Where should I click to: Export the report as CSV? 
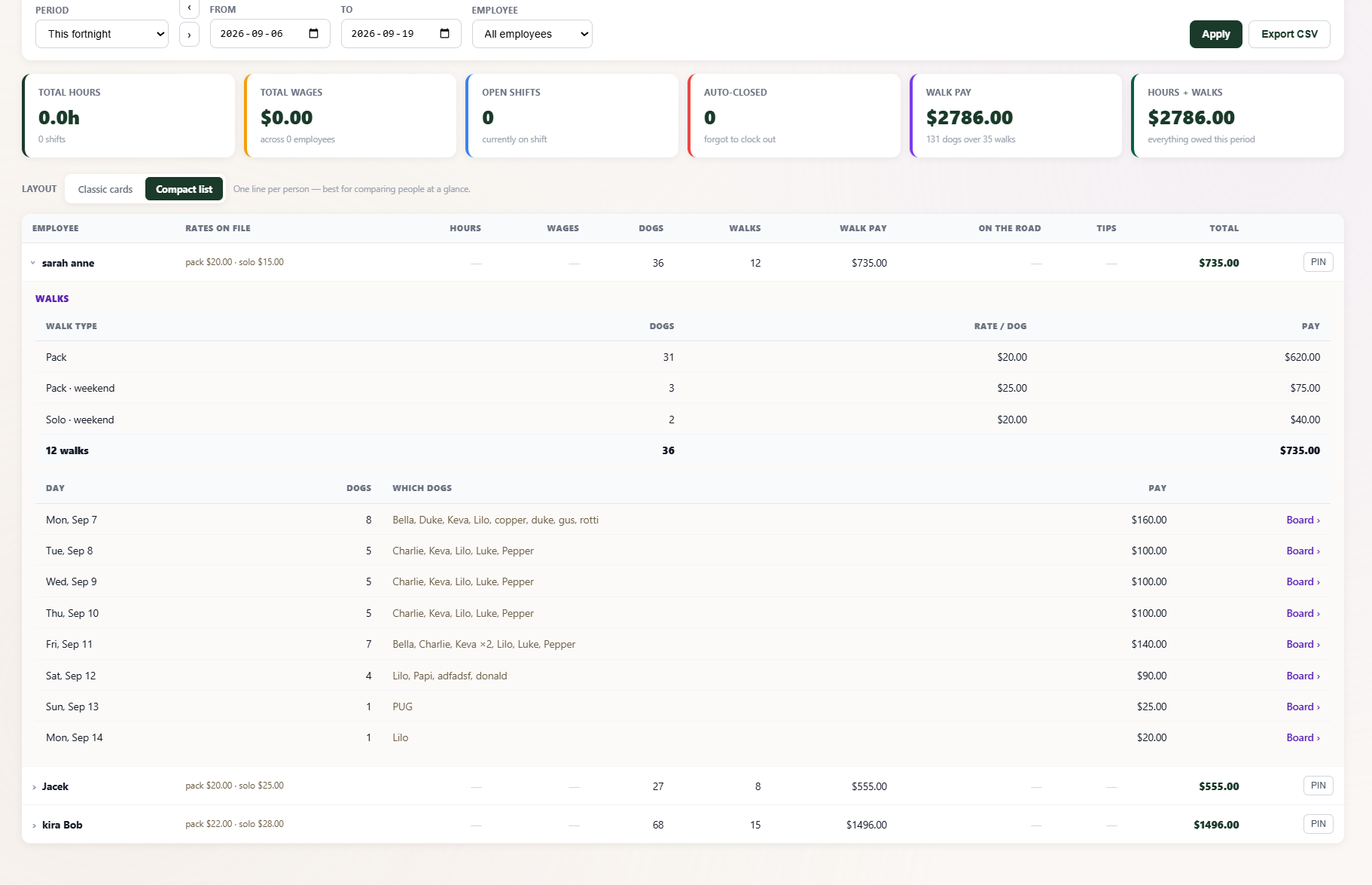[1289, 34]
